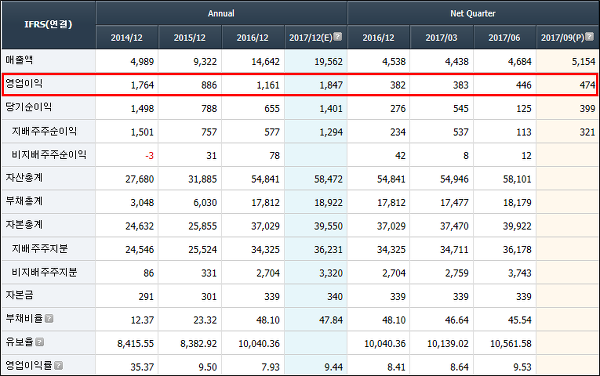Open help icon beside 영업이익률 label
Image resolution: width=600 pixels, height=376 pixels.
[x=58, y=366]
